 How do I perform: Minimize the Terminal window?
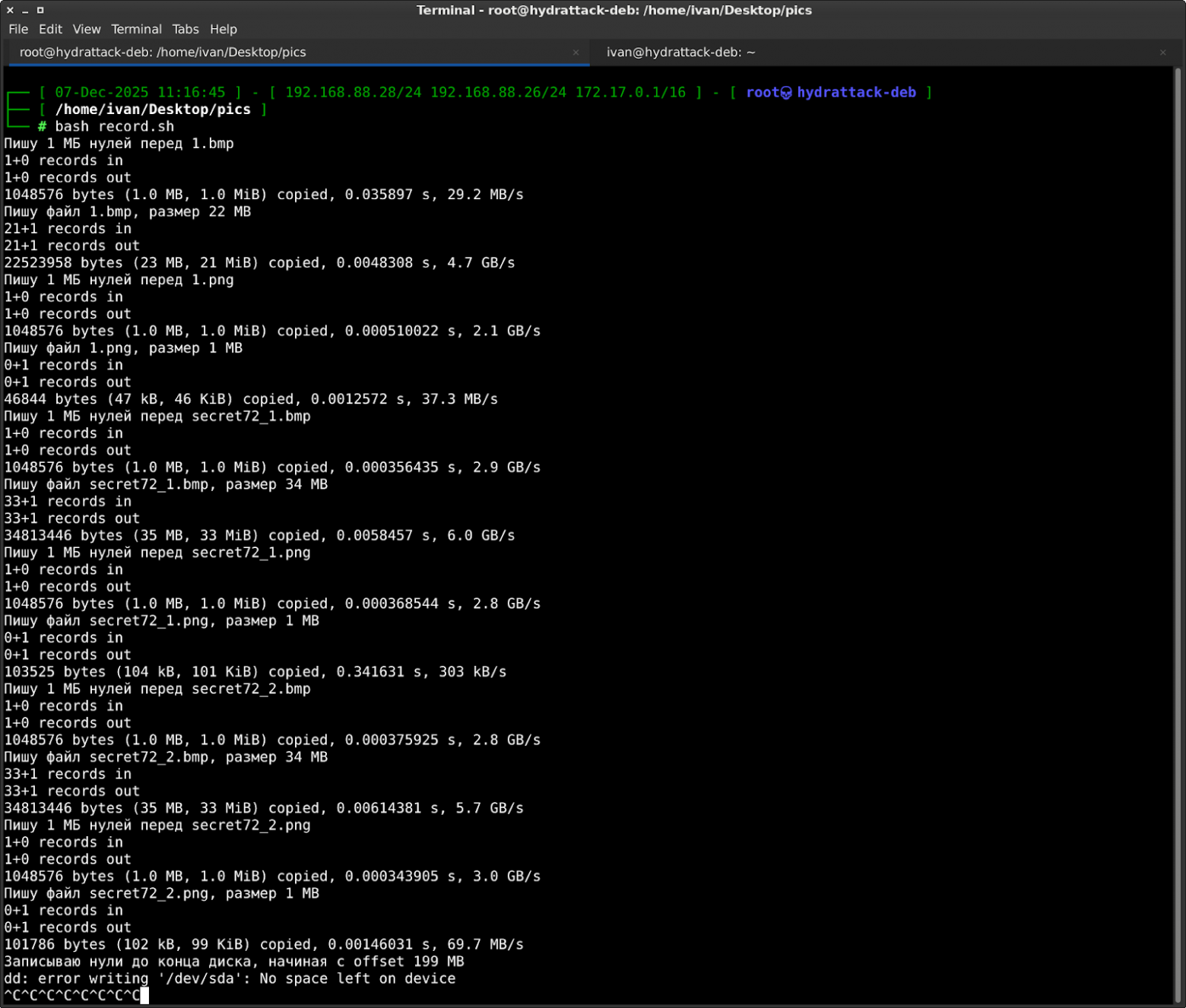pyautogui.click(x=25, y=10)
